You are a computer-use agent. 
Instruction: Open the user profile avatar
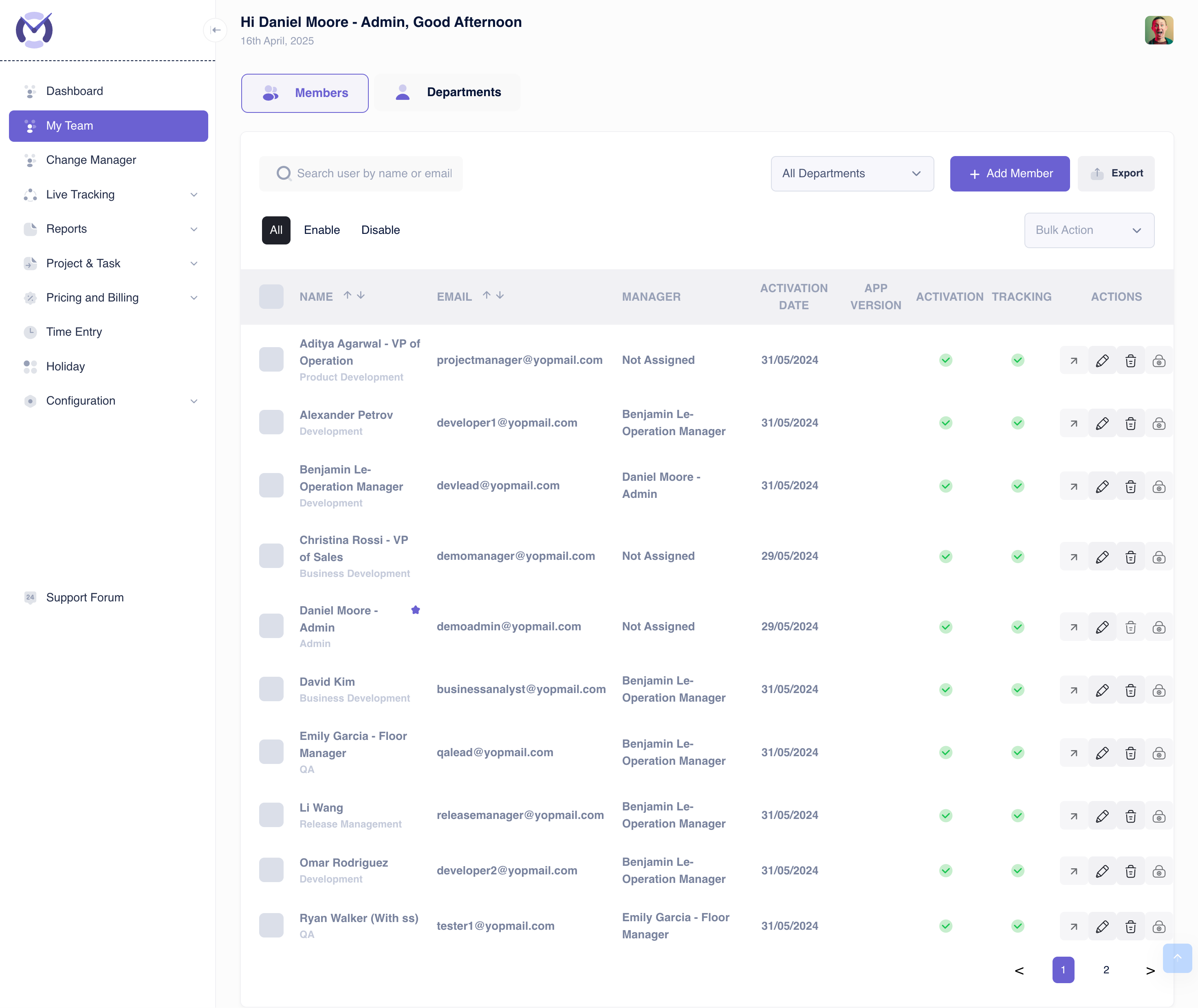click(x=1158, y=30)
